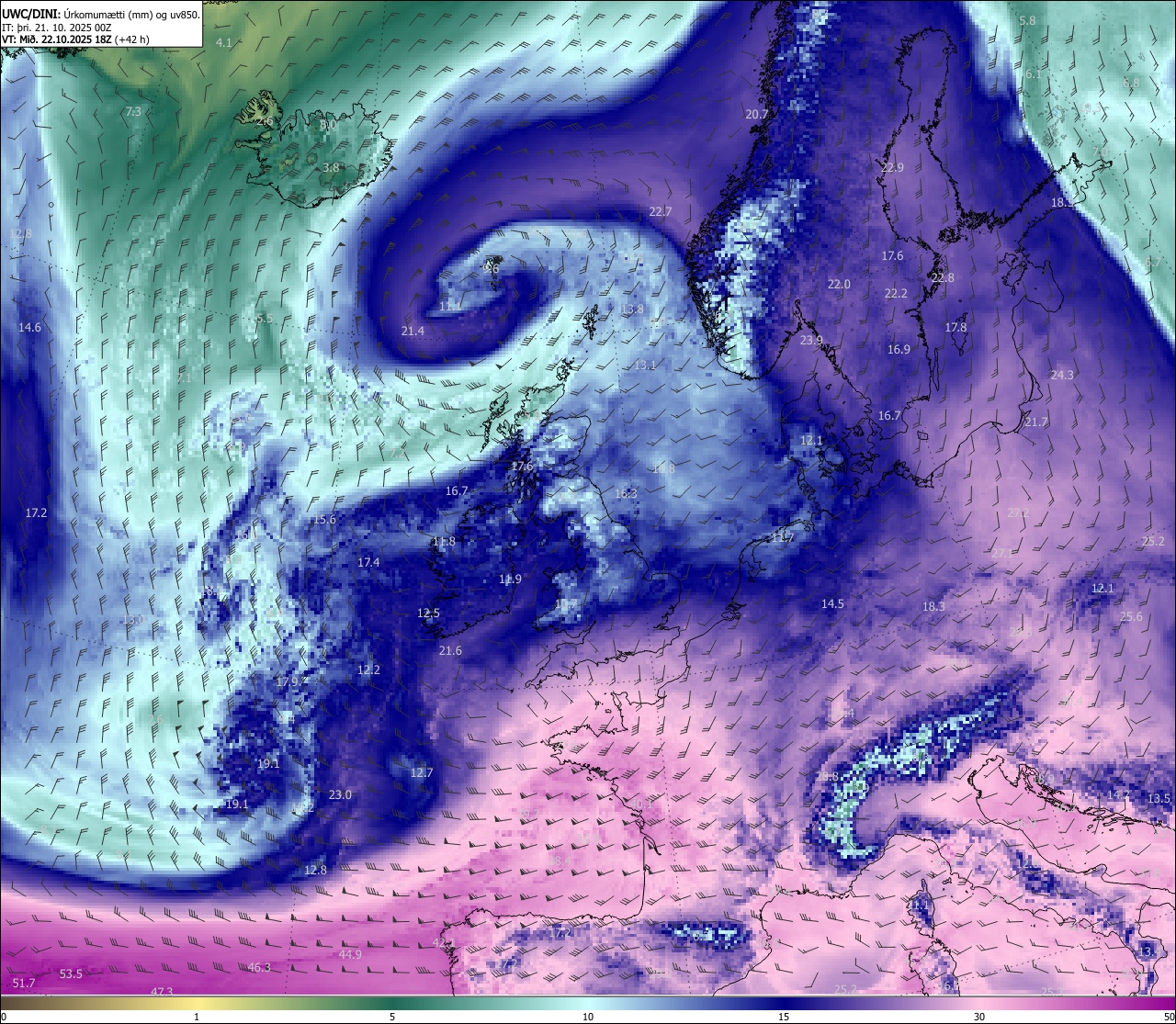The image size is (1176, 1024).
Task: Select the 12.5 value over southwest Ireland
Action: (428, 613)
